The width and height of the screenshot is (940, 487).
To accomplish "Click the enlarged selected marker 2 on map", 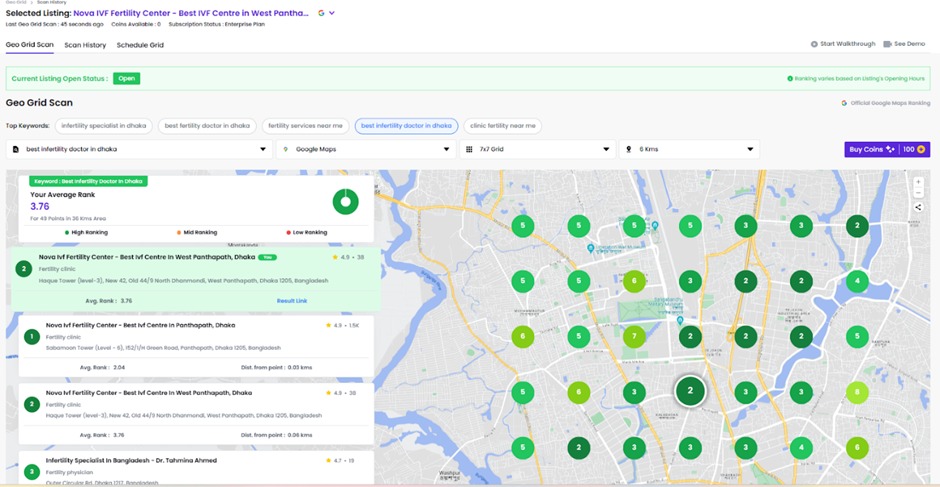I will point(690,390).
